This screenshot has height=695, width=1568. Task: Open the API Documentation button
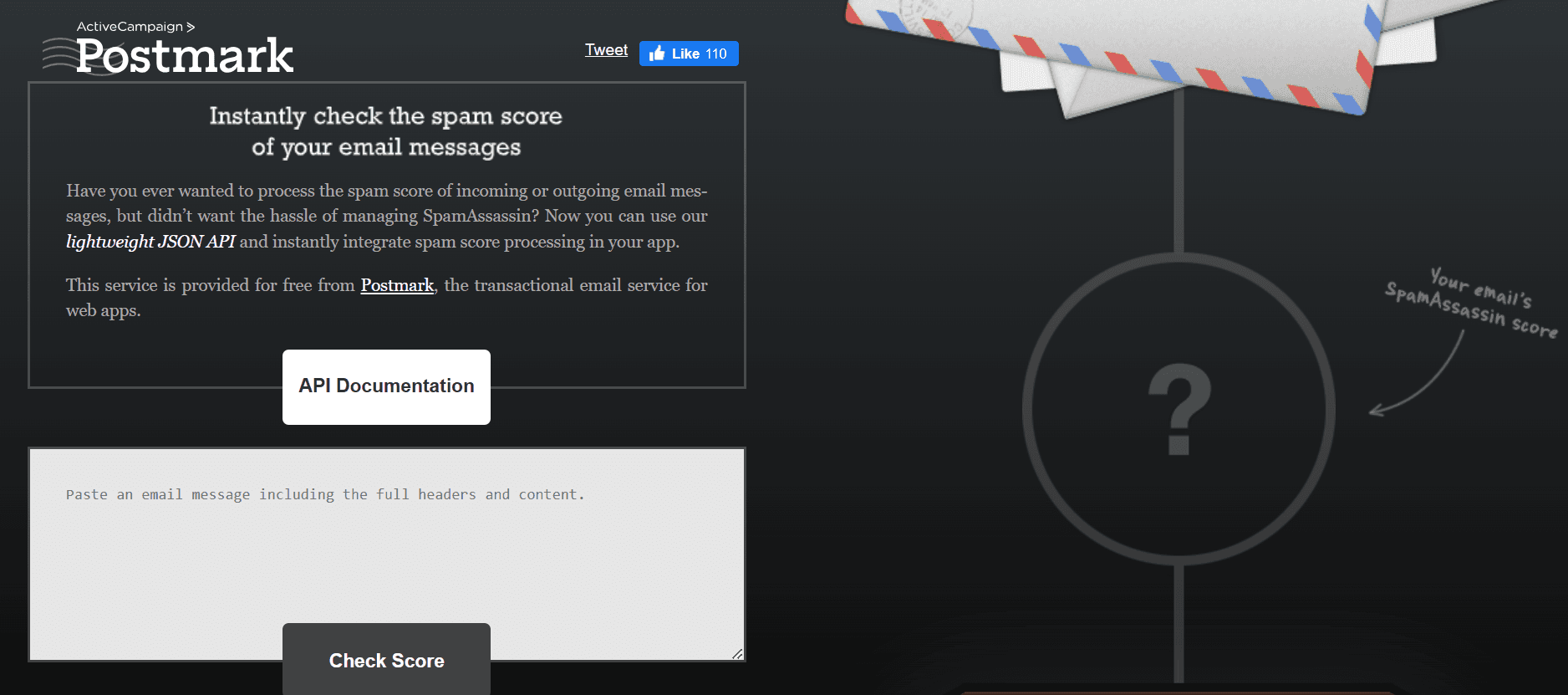coord(386,386)
